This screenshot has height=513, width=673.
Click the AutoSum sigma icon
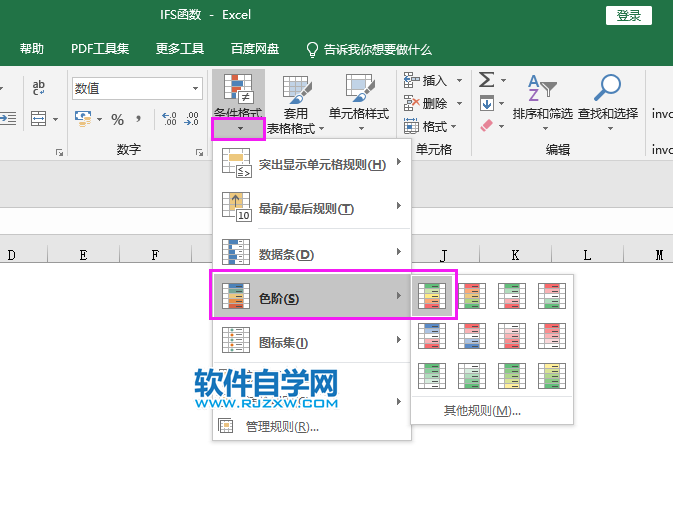pyautogui.click(x=487, y=80)
